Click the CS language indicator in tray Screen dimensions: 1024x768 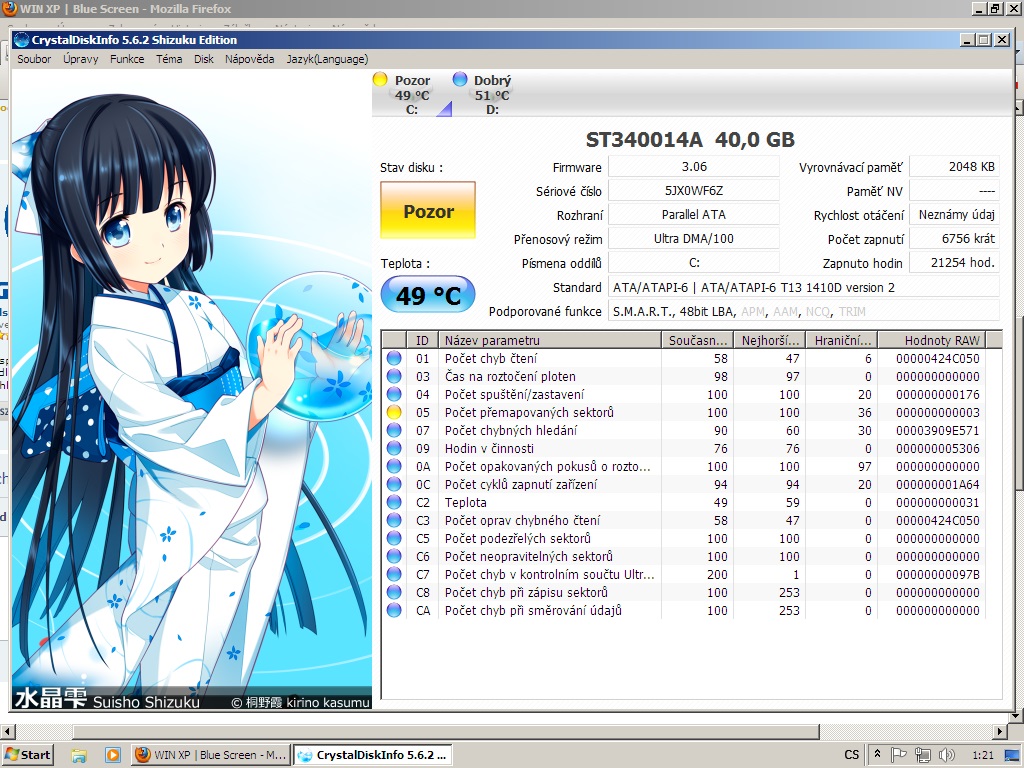tap(851, 755)
